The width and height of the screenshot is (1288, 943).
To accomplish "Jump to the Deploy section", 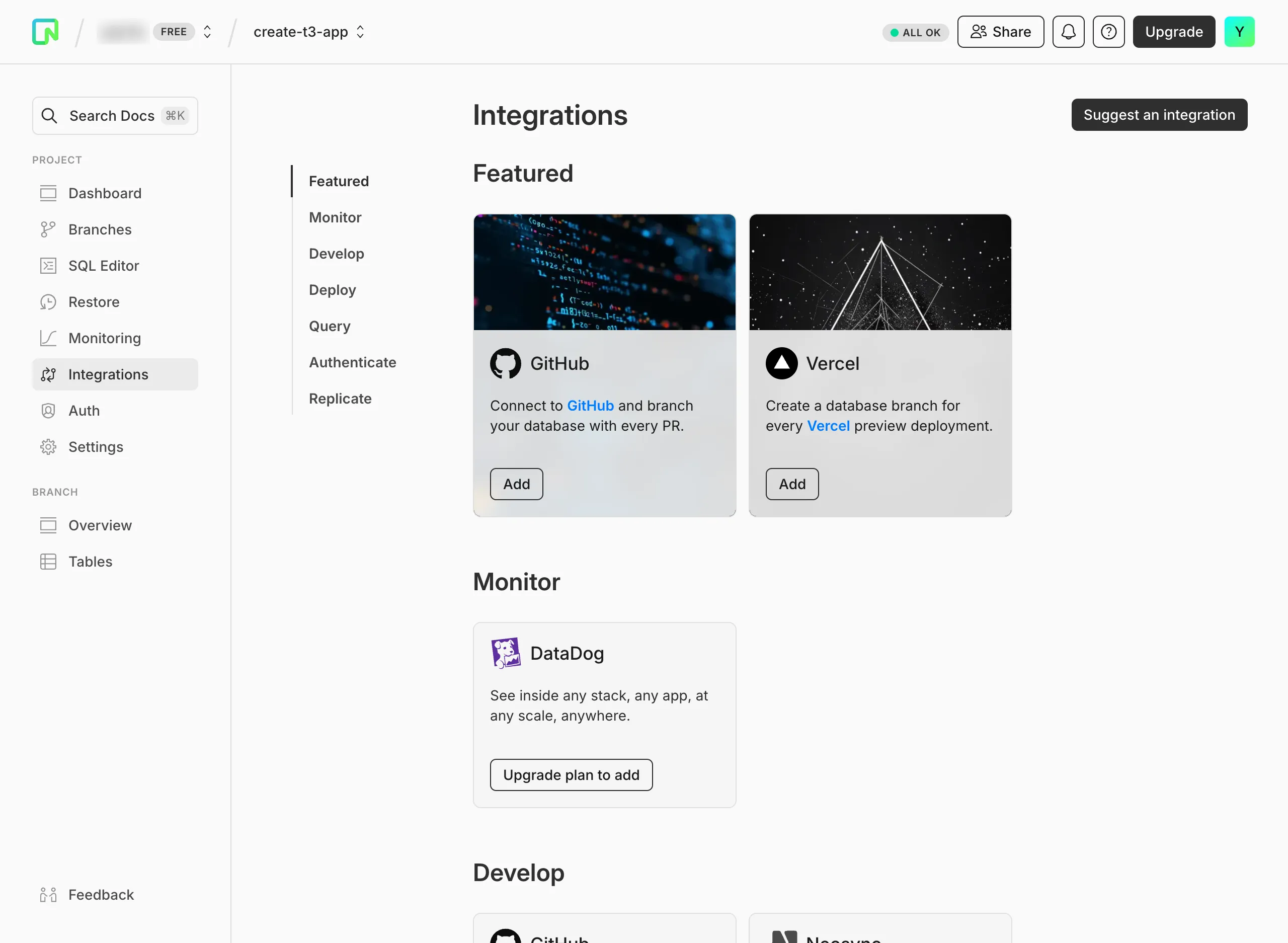I will [x=332, y=290].
